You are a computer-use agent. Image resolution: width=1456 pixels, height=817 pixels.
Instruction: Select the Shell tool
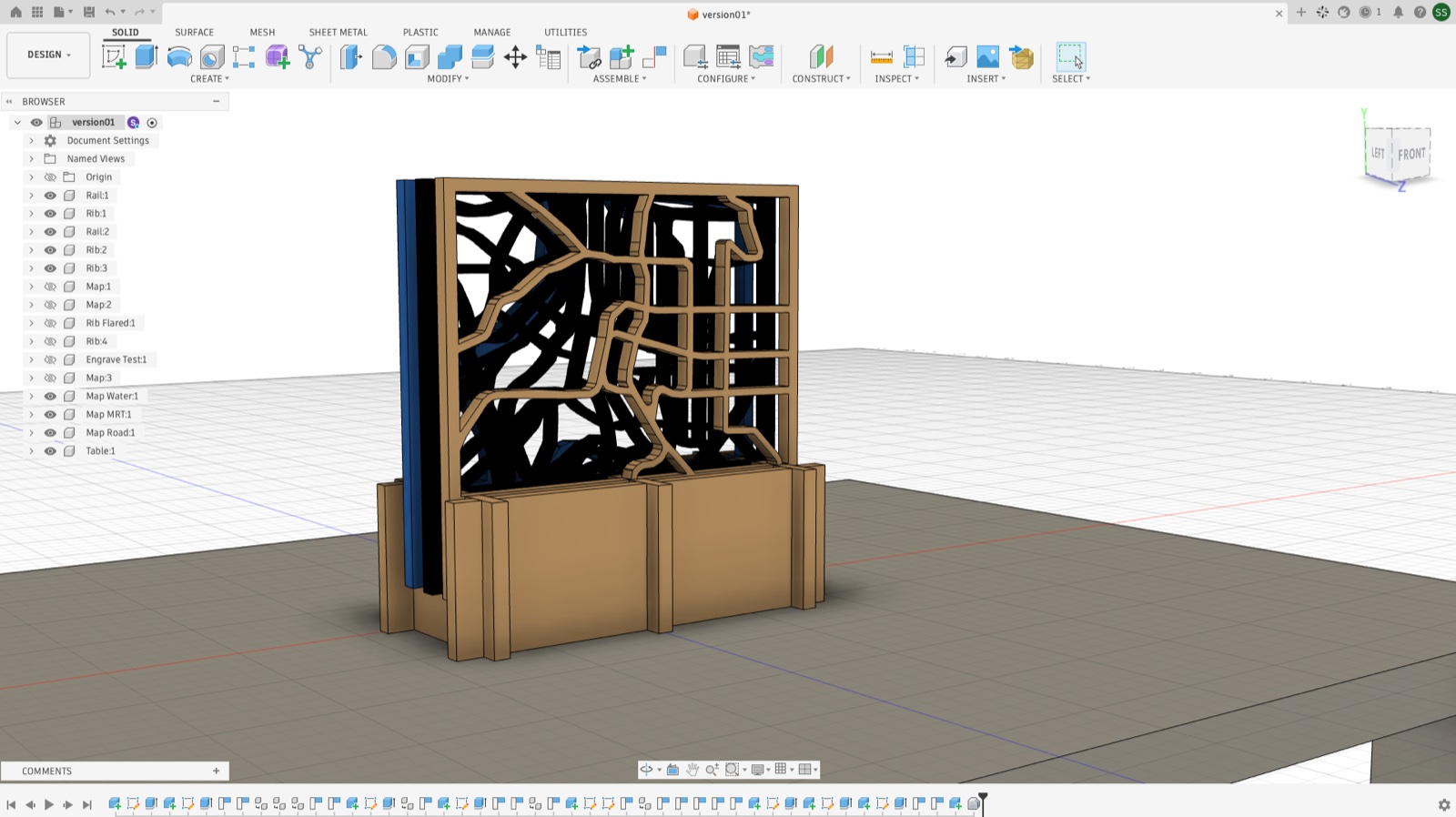click(417, 57)
